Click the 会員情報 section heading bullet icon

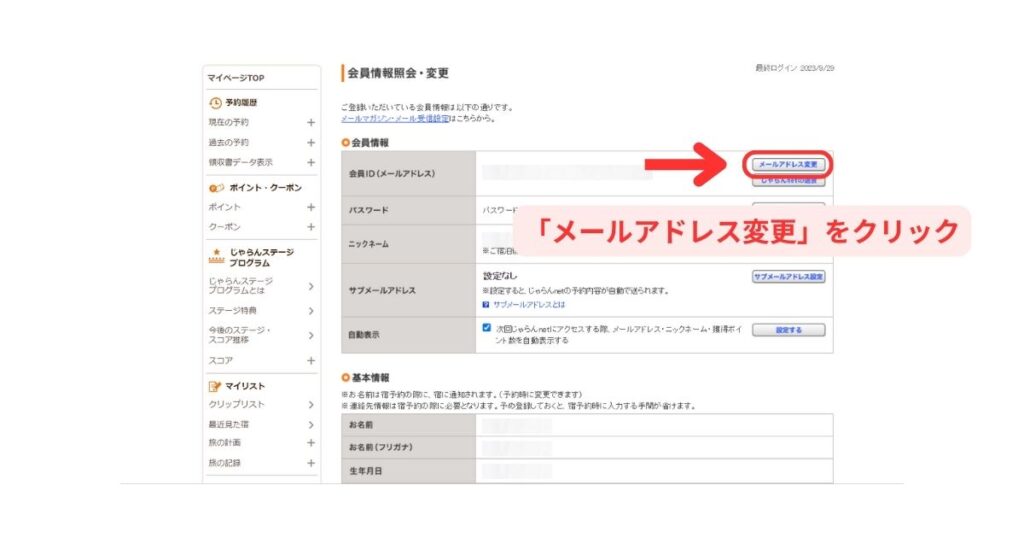pyautogui.click(x=345, y=142)
